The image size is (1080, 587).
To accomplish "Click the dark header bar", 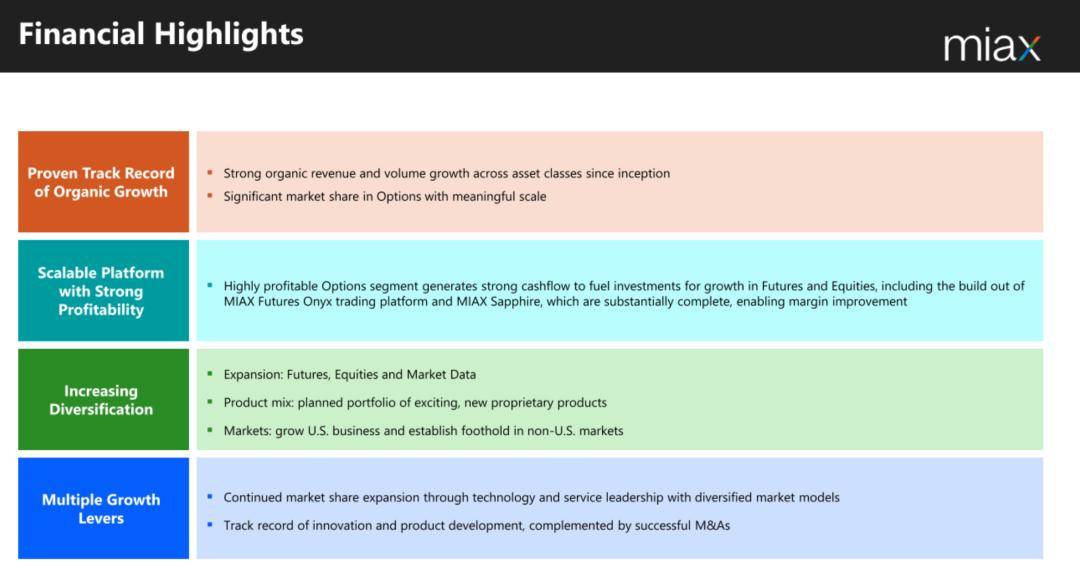I will click(540, 36).
